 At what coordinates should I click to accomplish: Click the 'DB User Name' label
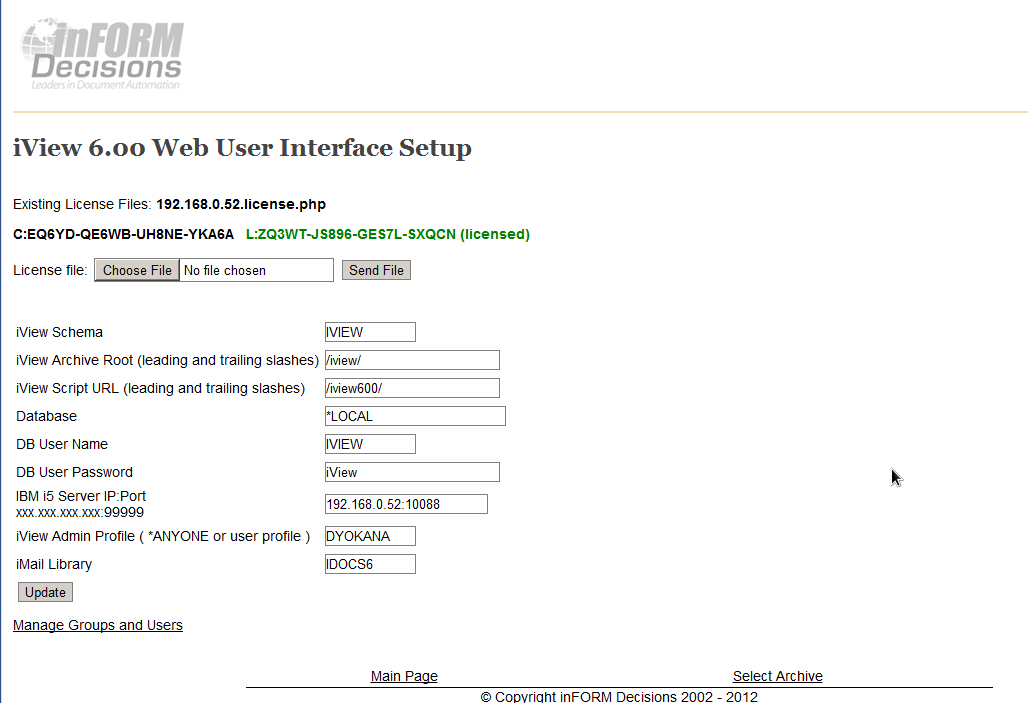pos(62,444)
